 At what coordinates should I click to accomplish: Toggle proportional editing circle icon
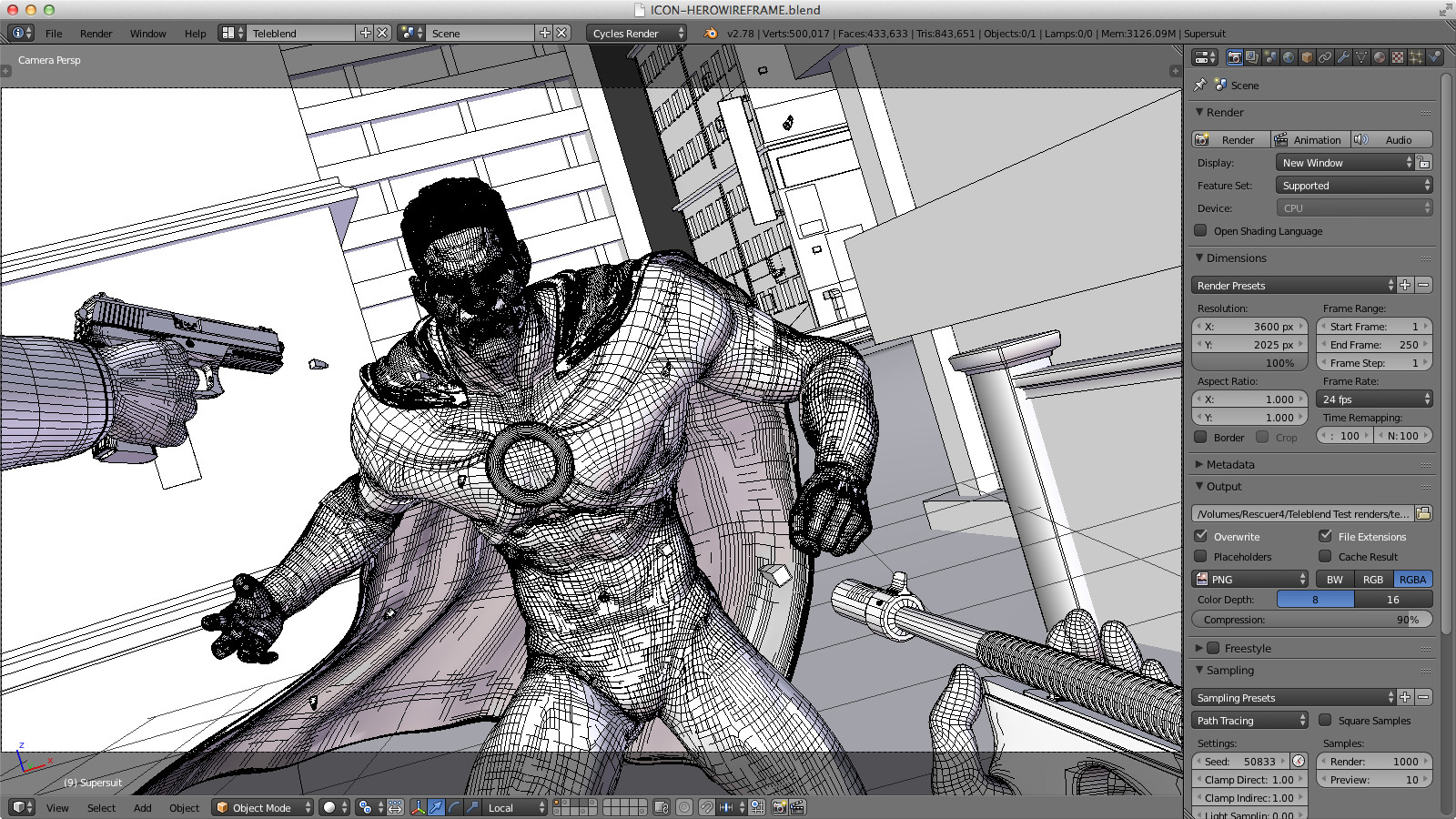pyautogui.click(x=684, y=807)
